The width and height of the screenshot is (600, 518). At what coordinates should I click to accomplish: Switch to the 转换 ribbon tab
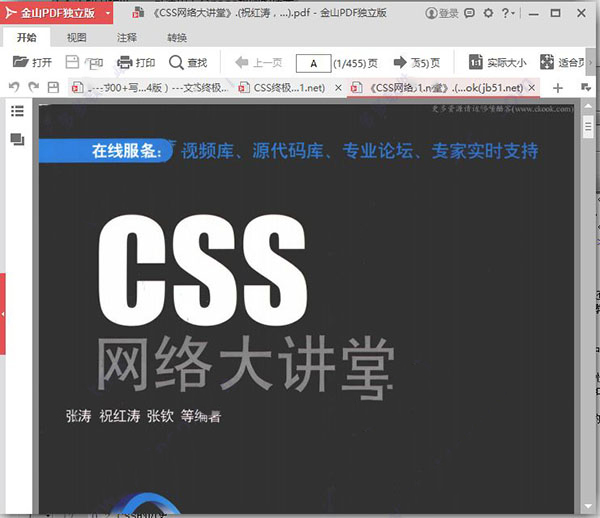(x=177, y=37)
